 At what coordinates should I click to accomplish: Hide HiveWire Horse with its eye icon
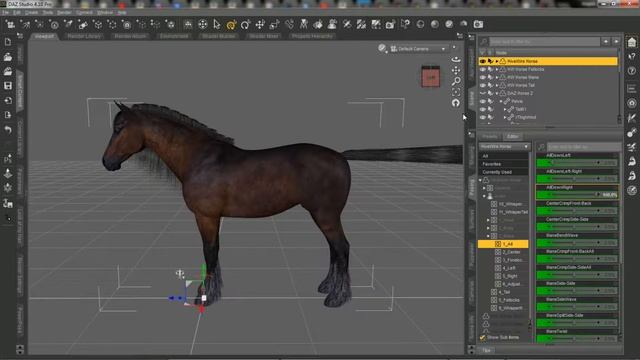pyautogui.click(x=483, y=61)
